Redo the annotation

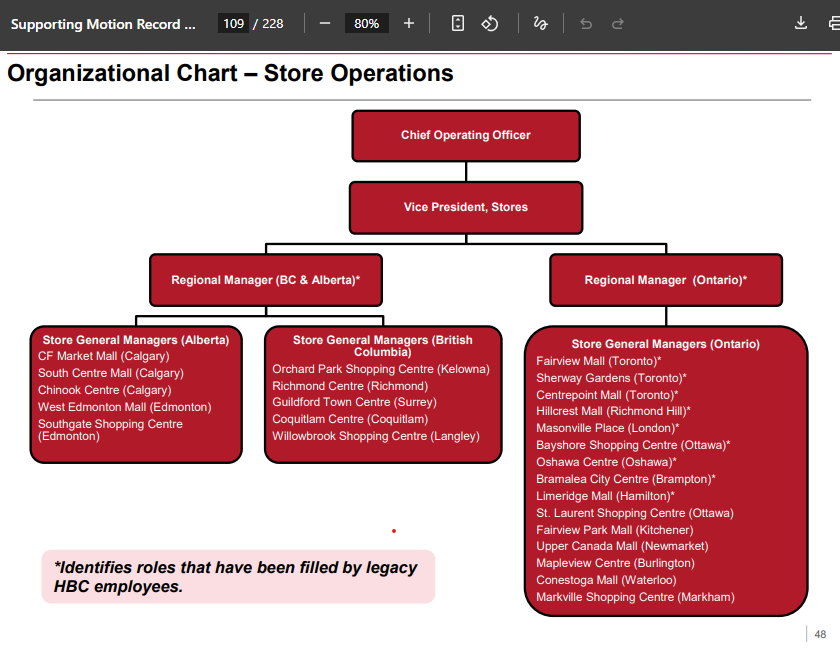[x=618, y=24]
